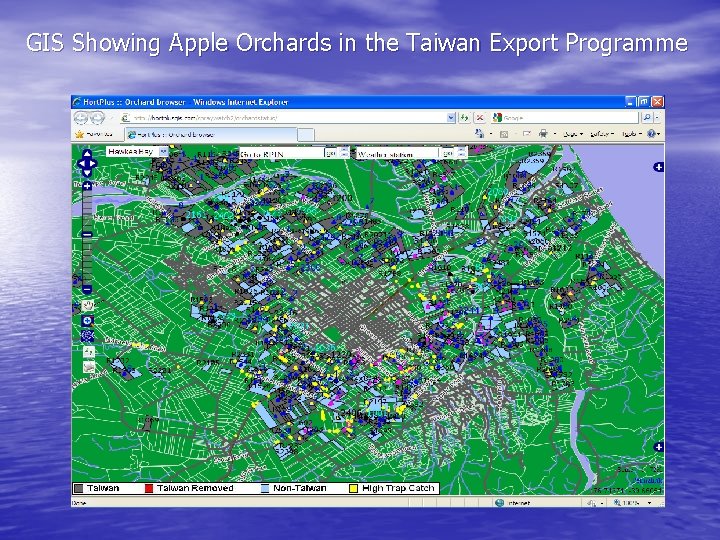Open the Tools menu dropdown in IE toolbar
The width and height of the screenshot is (720, 540).
point(631,134)
